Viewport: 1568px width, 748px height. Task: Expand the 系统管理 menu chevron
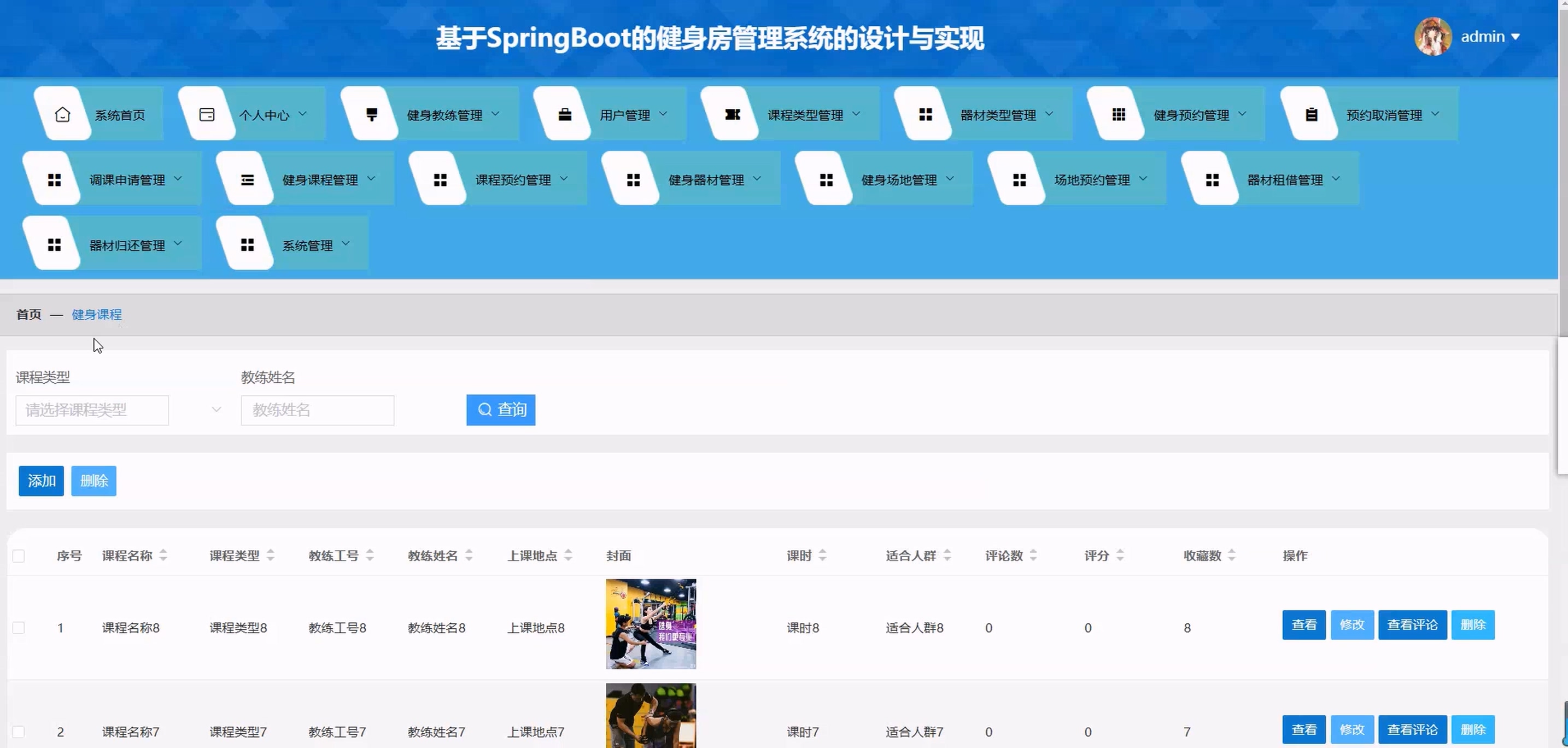[346, 244]
